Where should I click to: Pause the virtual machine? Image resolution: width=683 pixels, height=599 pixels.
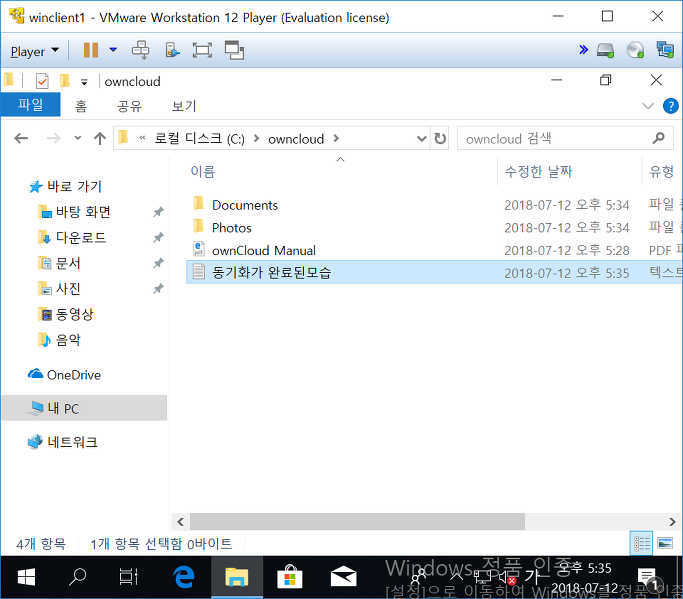click(91, 50)
